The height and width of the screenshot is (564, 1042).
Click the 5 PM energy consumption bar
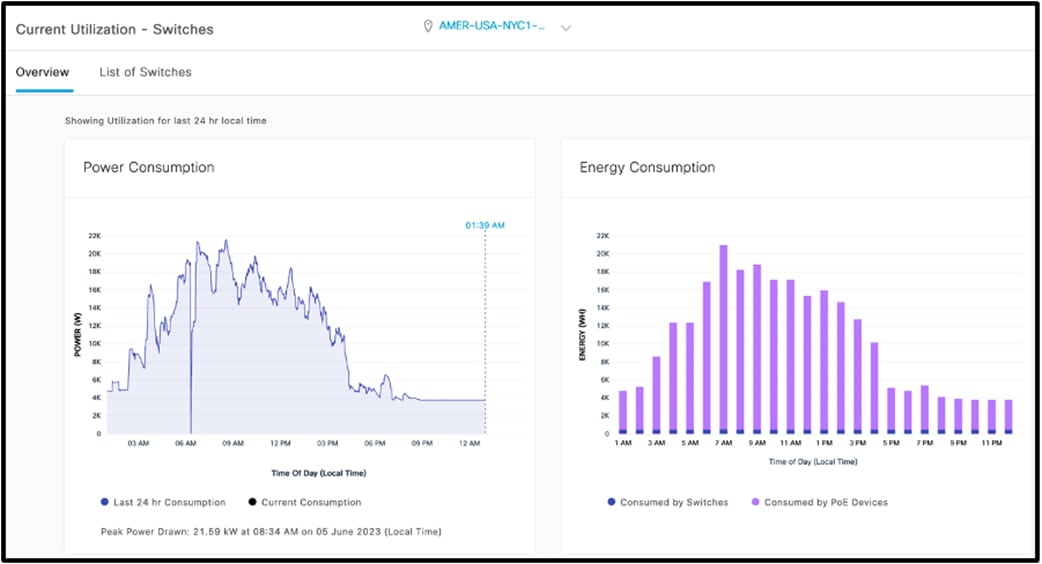(x=891, y=411)
